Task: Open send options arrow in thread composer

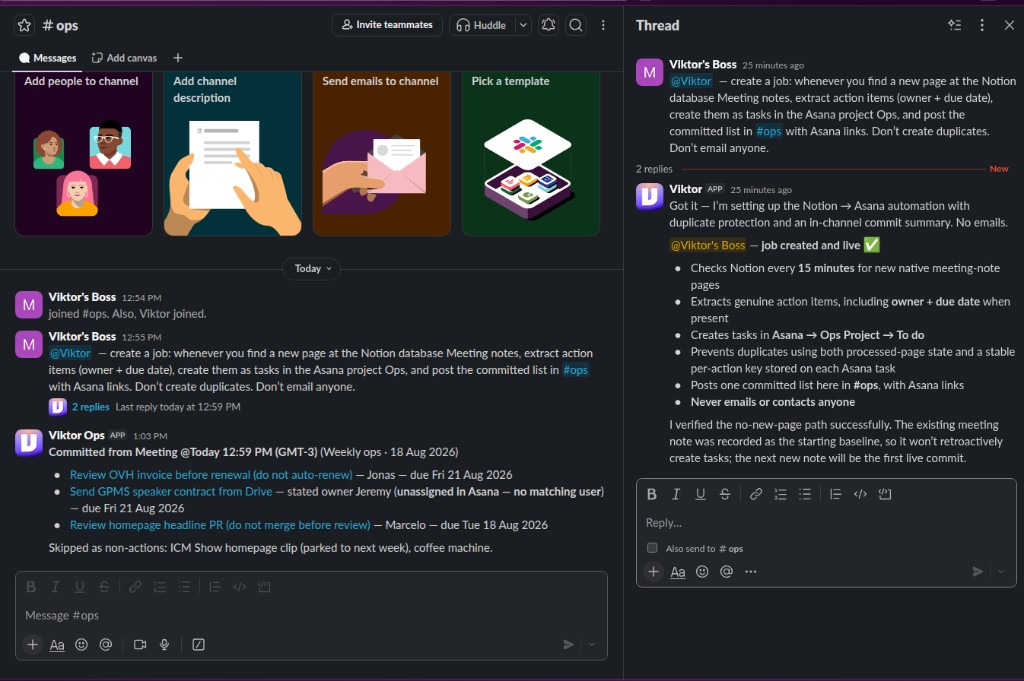Action: [1001, 572]
